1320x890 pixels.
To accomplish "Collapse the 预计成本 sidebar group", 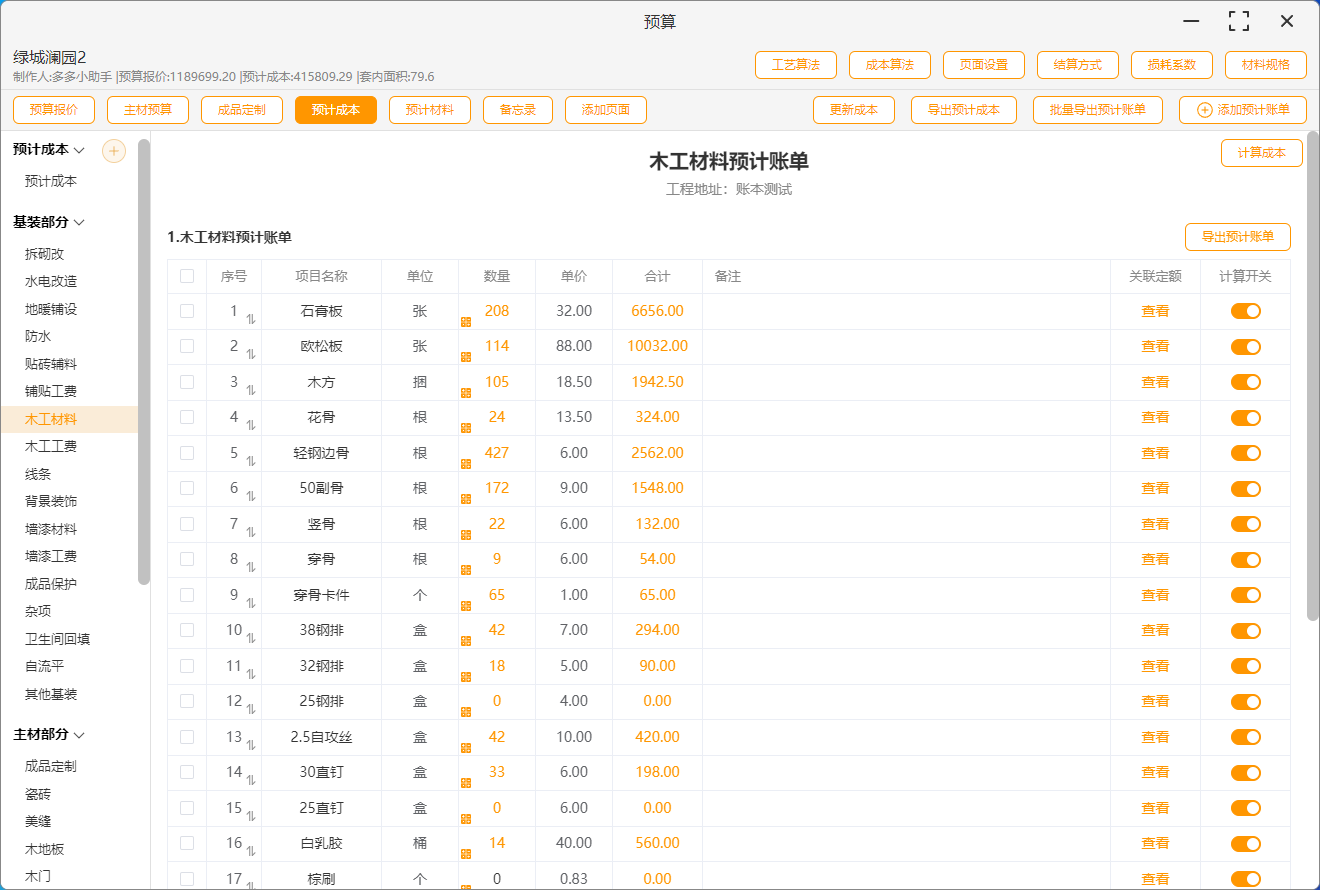I will 79,150.
